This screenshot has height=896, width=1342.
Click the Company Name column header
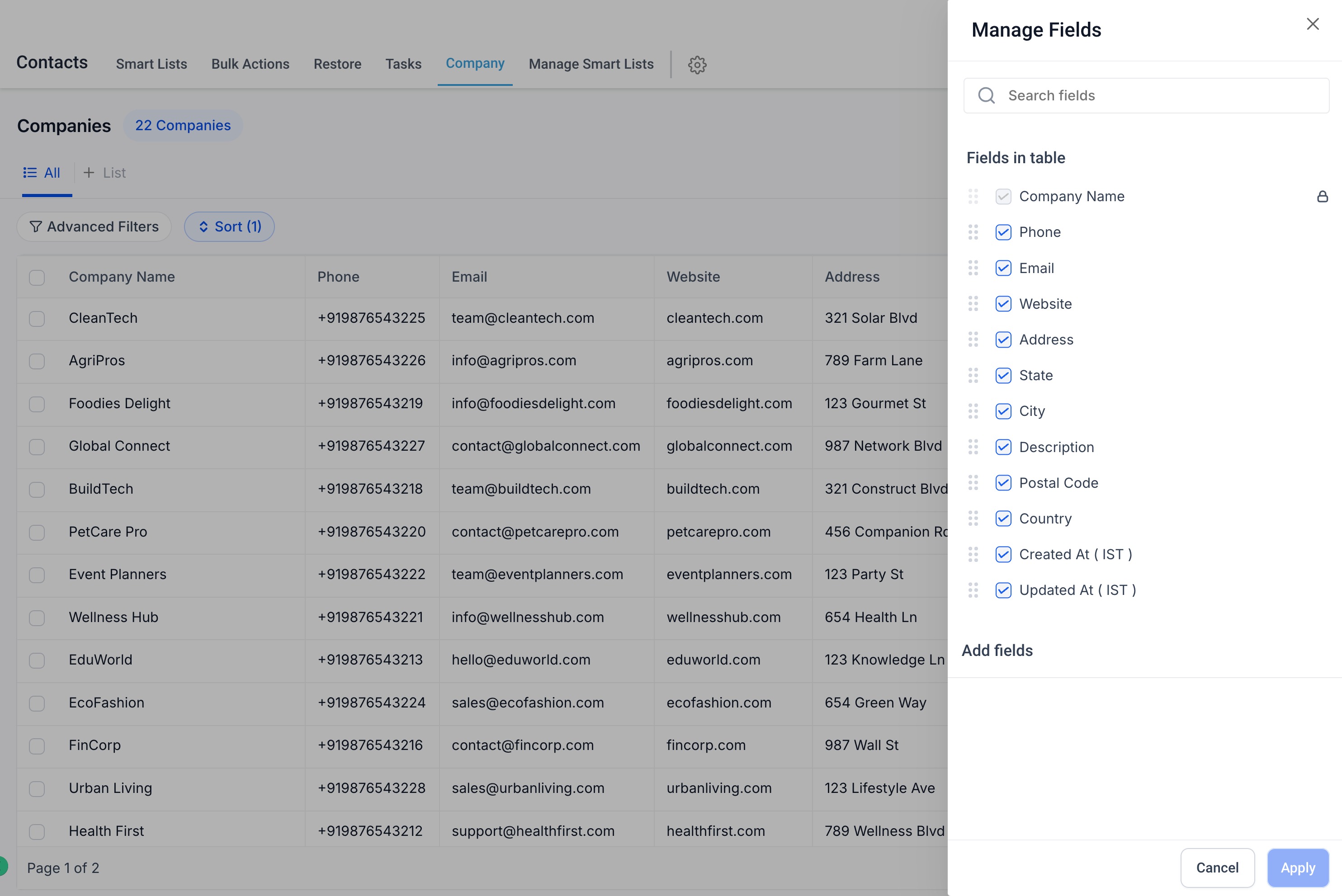click(x=122, y=277)
